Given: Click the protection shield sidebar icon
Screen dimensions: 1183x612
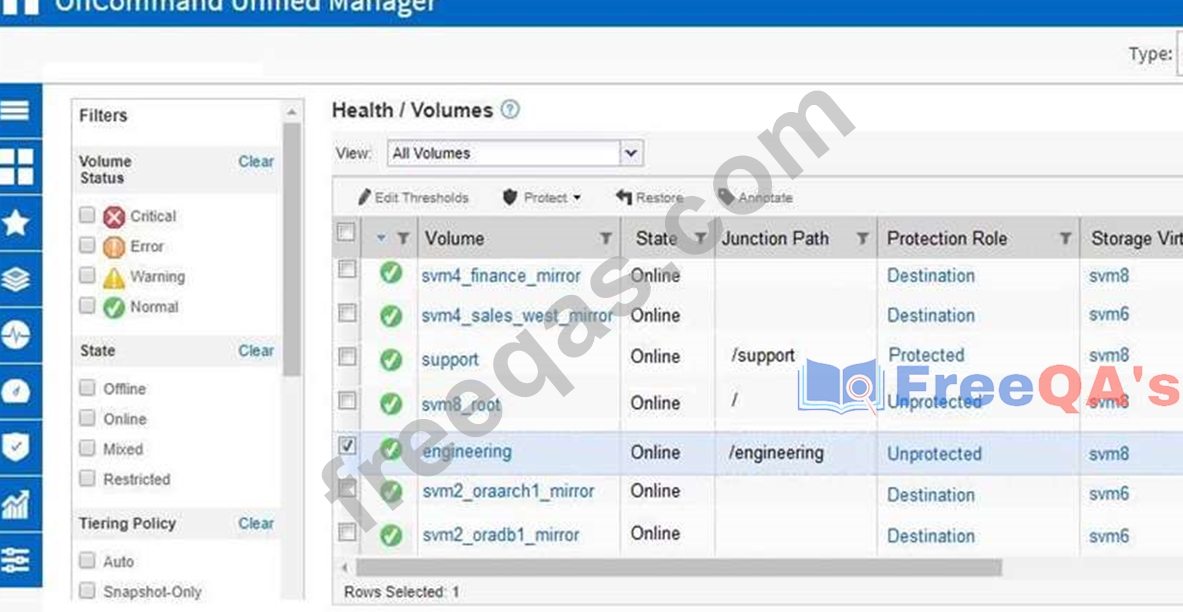Looking at the screenshot, I should (16, 447).
